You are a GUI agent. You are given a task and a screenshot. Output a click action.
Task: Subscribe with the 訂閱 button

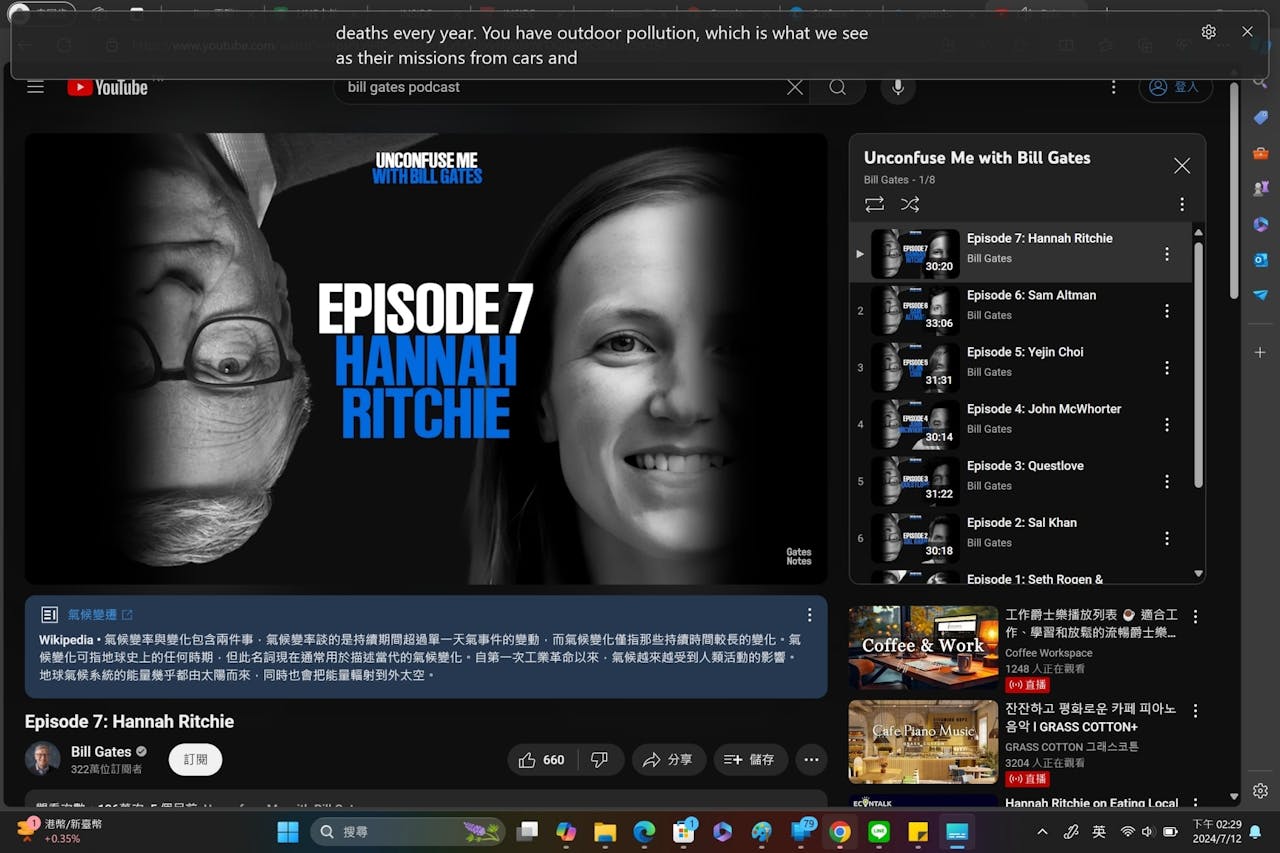[195, 759]
